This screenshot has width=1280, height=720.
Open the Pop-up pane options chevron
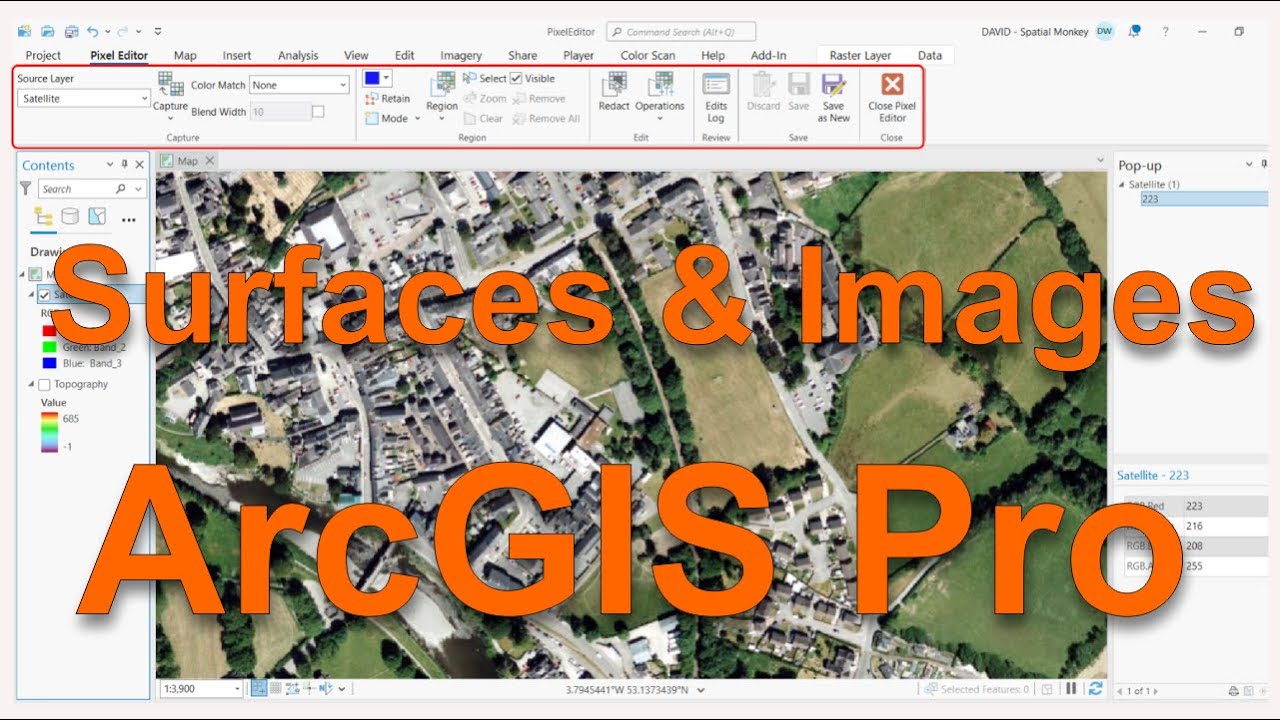[x=1249, y=165]
